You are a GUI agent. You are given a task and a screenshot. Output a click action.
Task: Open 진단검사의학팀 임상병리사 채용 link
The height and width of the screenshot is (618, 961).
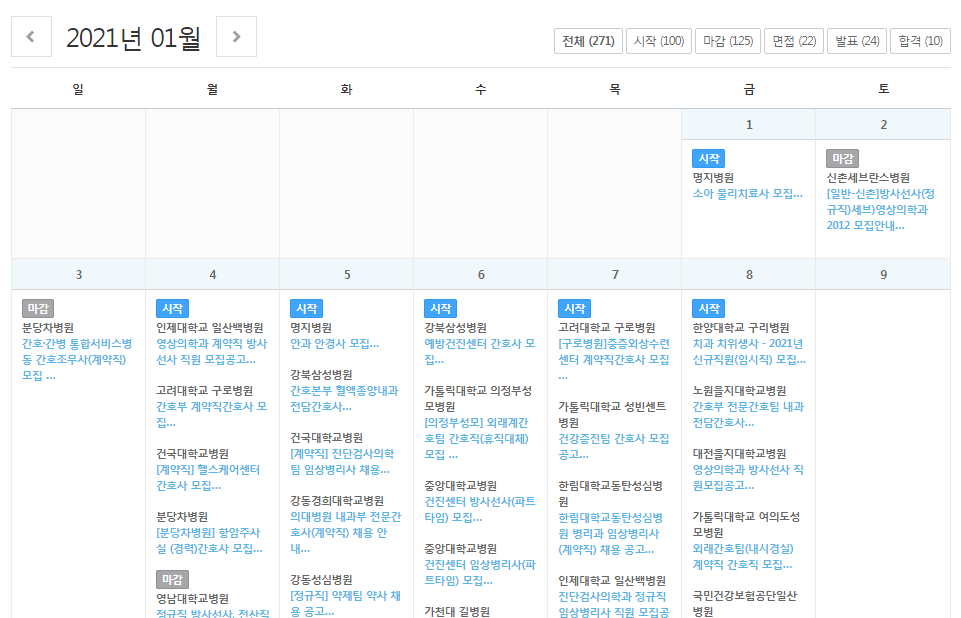[342, 462]
